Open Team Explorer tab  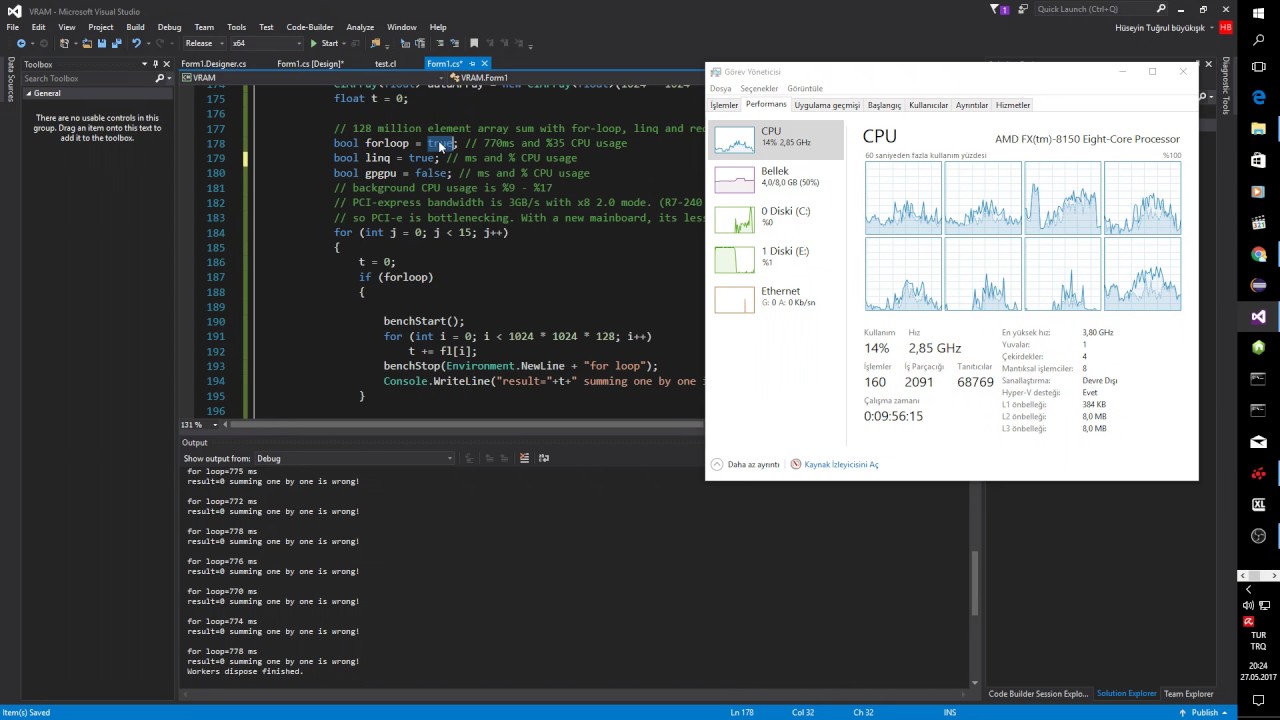(1188, 693)
